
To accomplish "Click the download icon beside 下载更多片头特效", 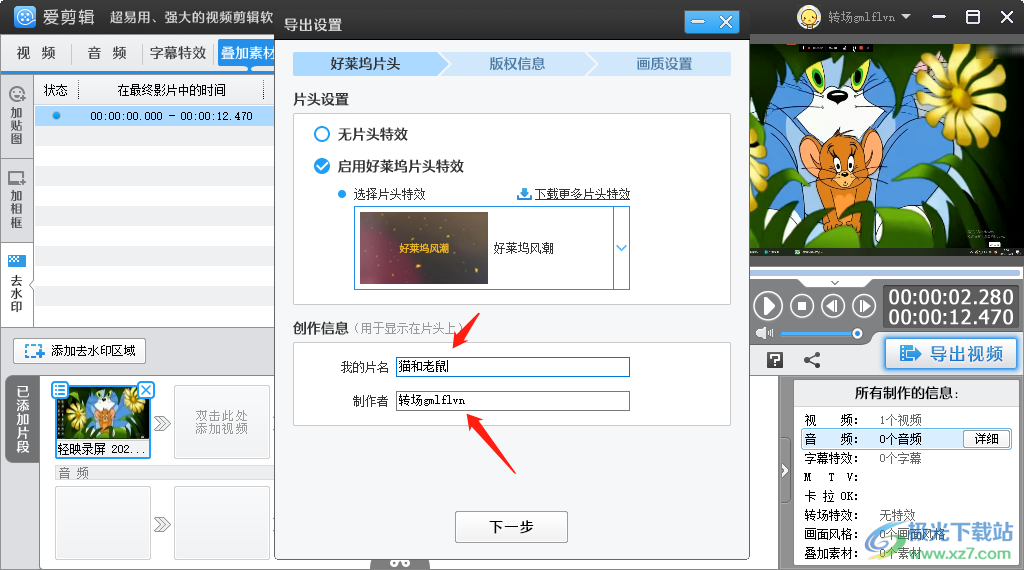I will 524,194.
